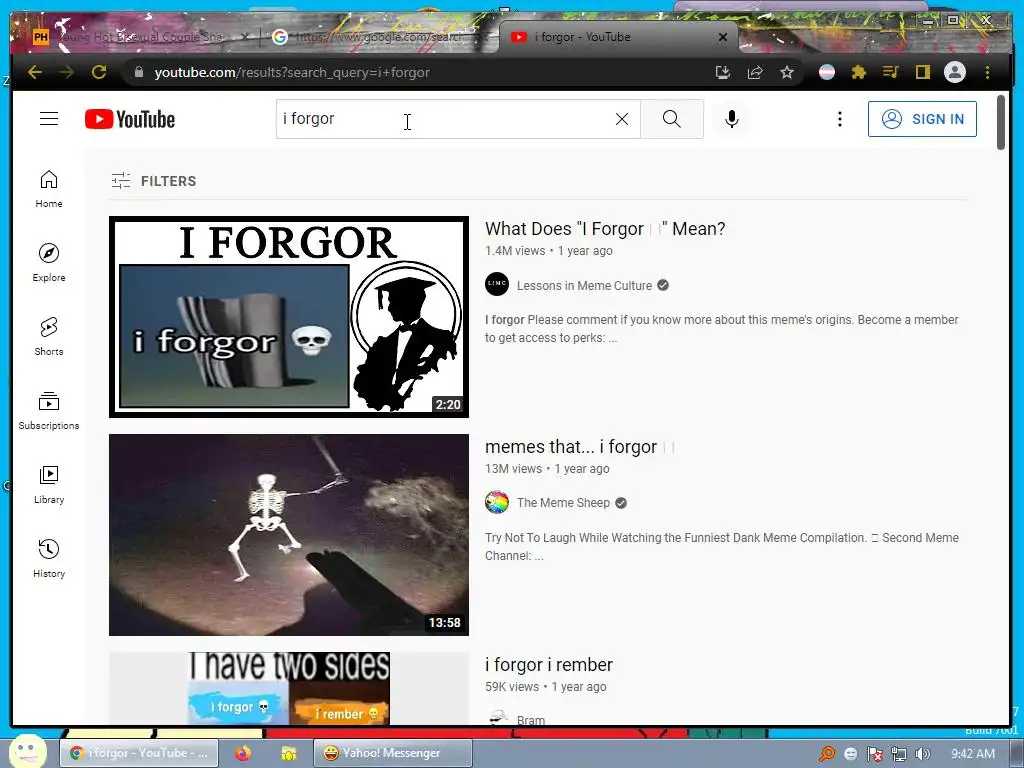Screen dimensions: 1024x768
Task: Open History in the sidebar
Action: (x=49, y=558)
